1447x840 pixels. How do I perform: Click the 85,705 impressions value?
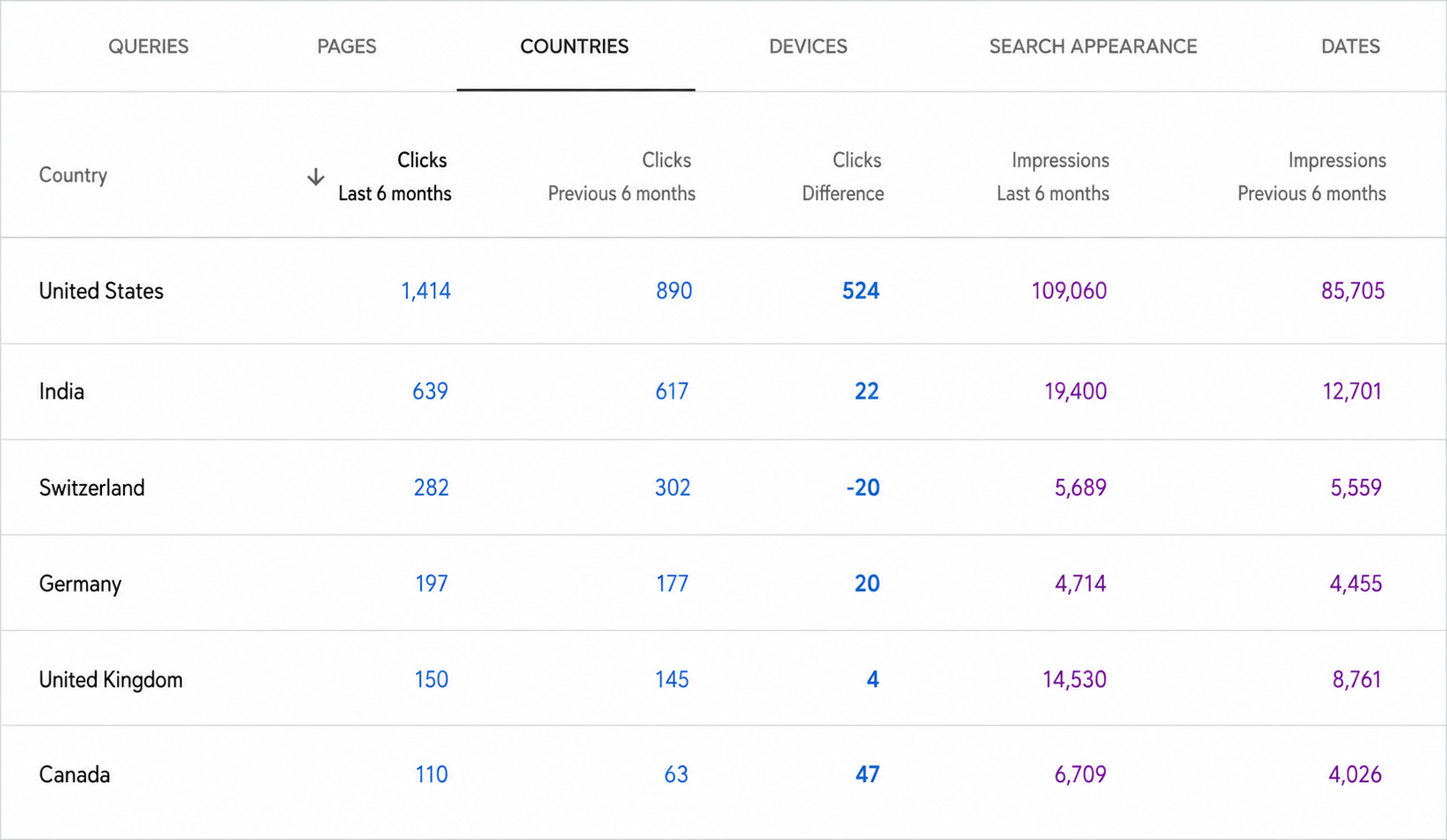(x=1353, y=291)
